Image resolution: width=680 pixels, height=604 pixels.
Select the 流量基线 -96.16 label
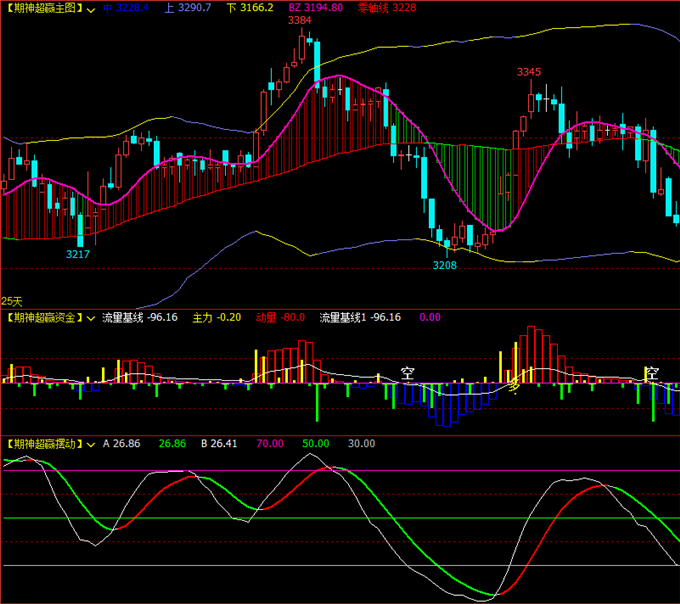pyautogui.click(x=140, y=317)
